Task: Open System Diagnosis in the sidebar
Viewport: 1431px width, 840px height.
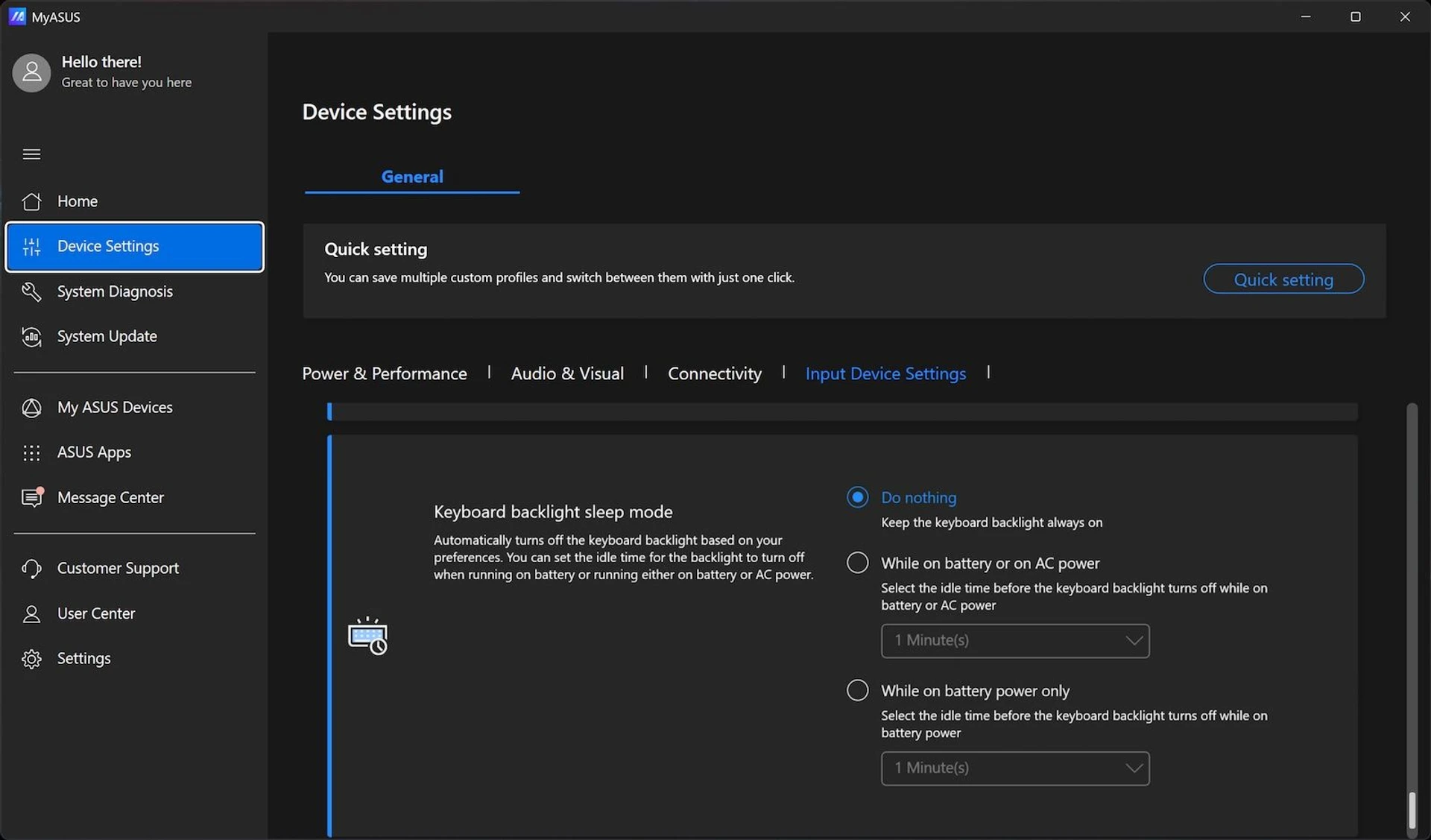Action: [134, 291]
